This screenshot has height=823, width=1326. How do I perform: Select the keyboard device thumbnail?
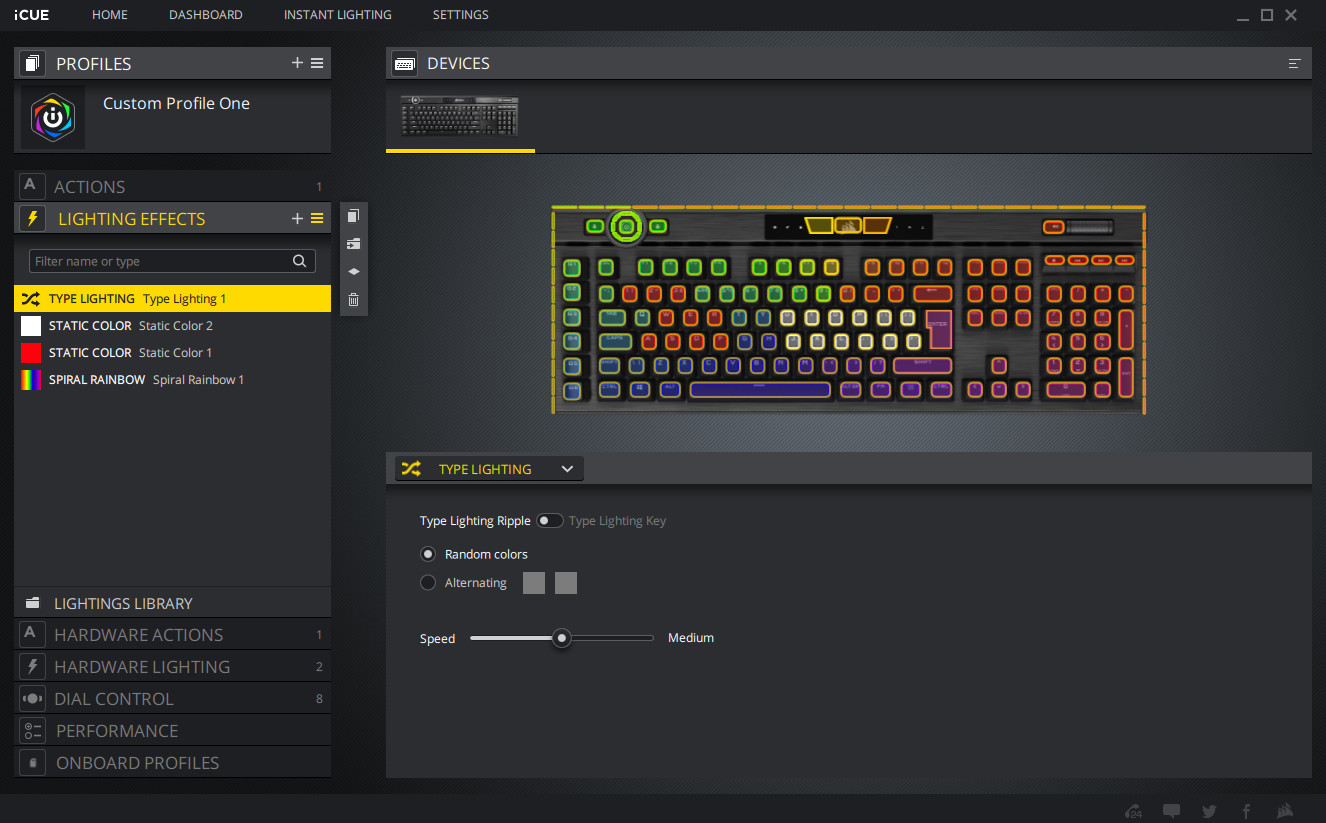click(x=460, y=115)
